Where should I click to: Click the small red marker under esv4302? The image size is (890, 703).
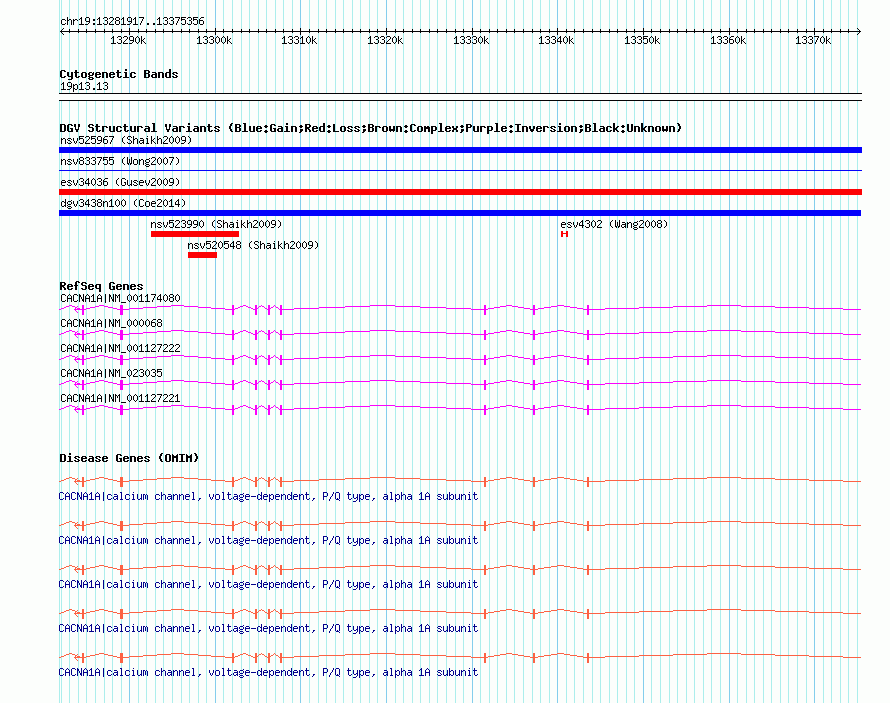tap(564, 234)
